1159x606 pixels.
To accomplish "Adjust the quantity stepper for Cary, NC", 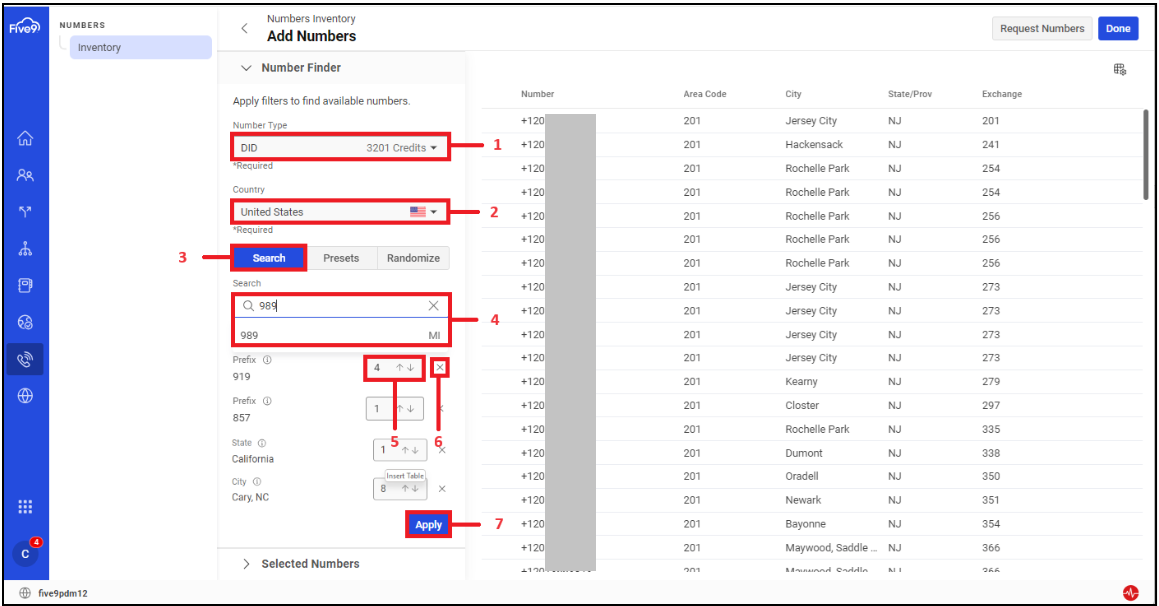I will pos(400,488).
